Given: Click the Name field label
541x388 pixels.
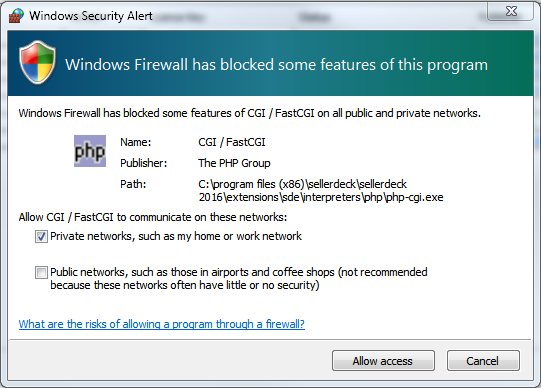Looking at the screenshot, I should click(136, 142).
